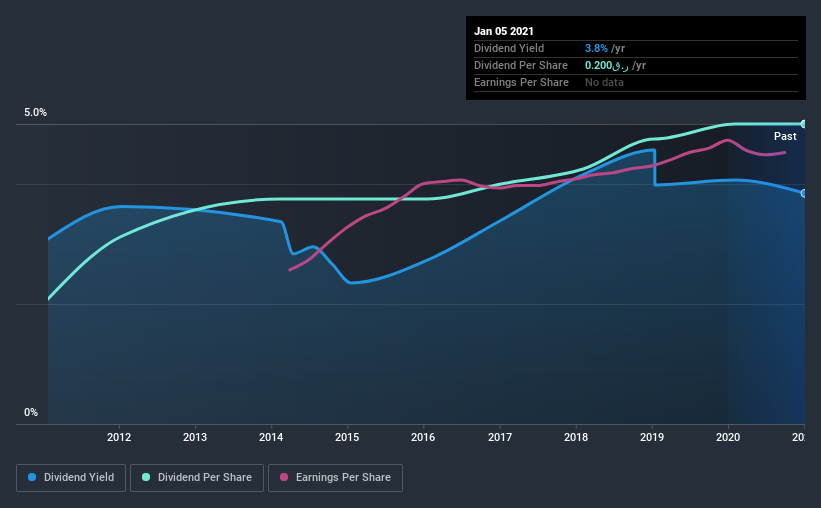
Task: Click the 2014 x-axis label
Action: 271,437
